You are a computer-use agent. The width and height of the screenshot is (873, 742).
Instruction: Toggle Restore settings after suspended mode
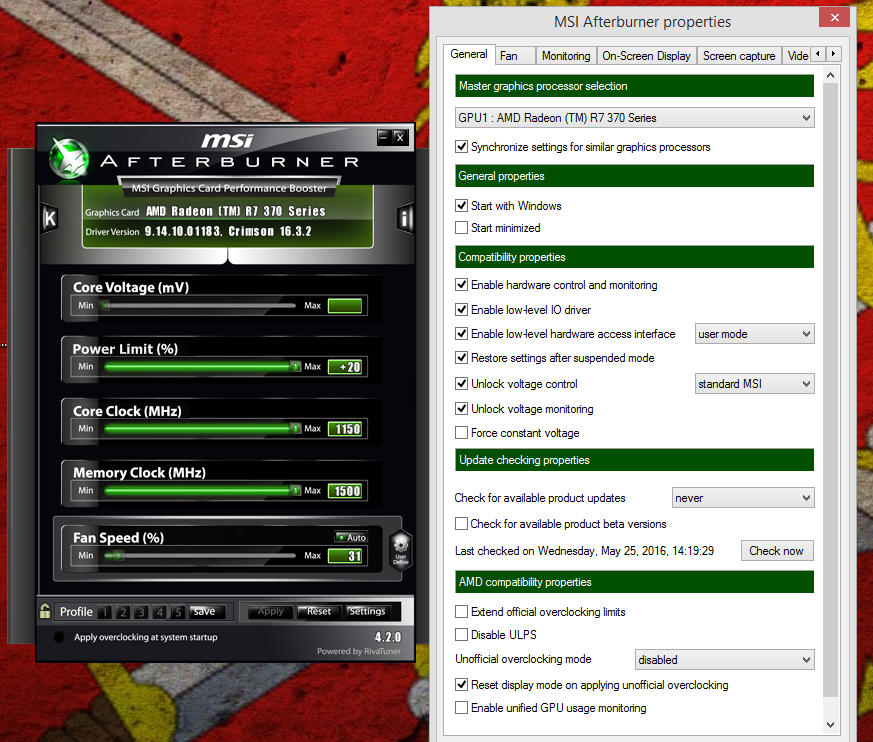coord(461,357)
